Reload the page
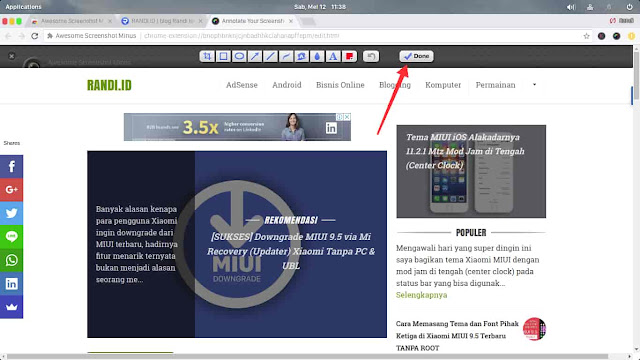The image size is (640, 360). (35, 36)
